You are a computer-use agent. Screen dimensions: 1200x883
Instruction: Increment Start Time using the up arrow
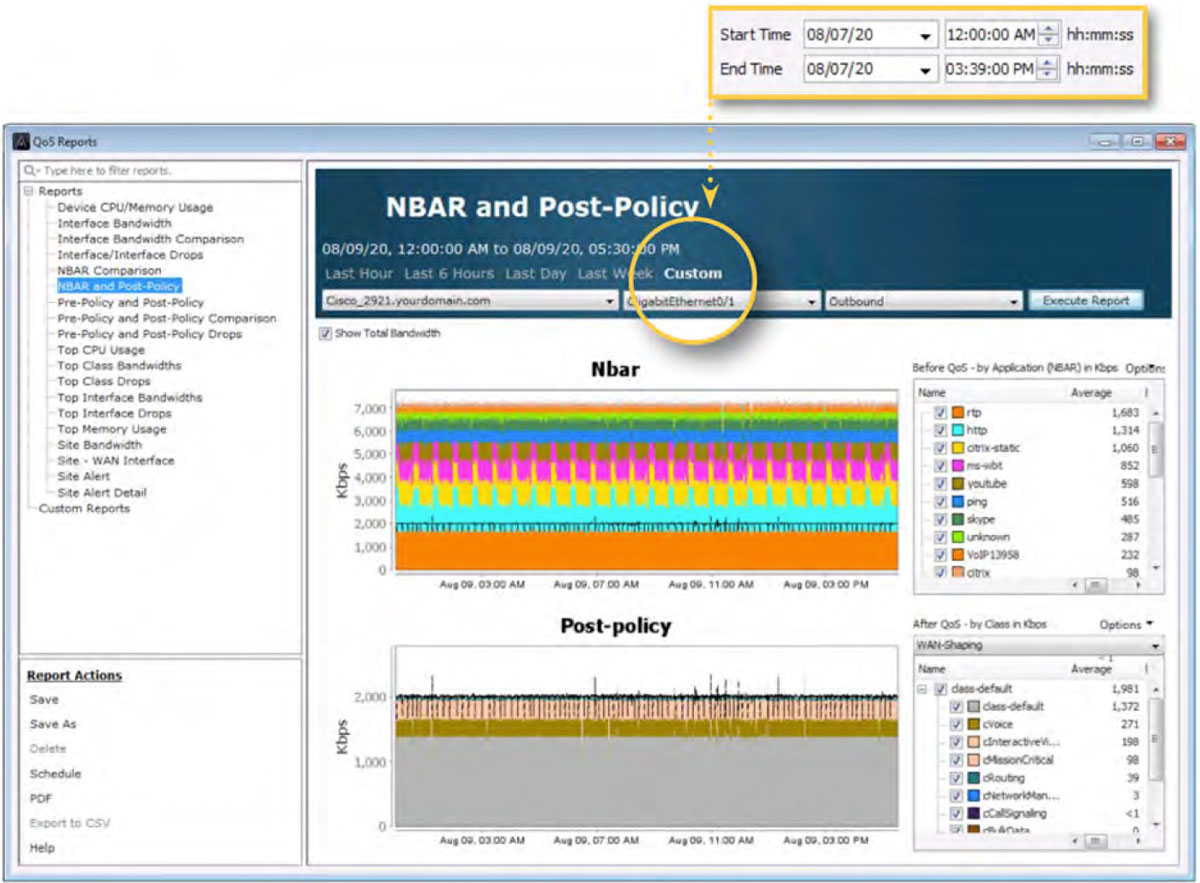(1048, 29)
